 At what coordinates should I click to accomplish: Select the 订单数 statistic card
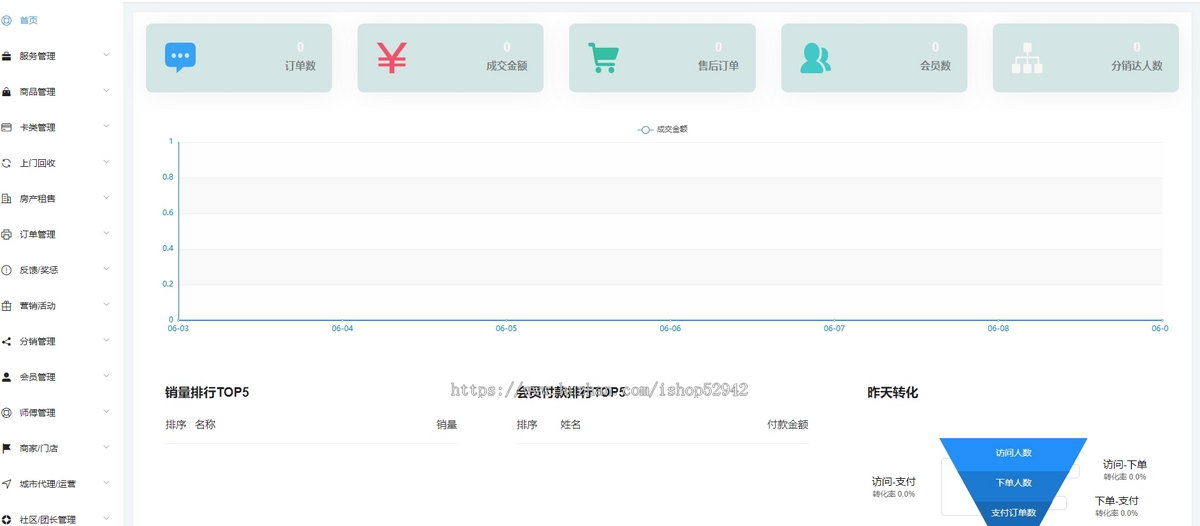[239, 58]
